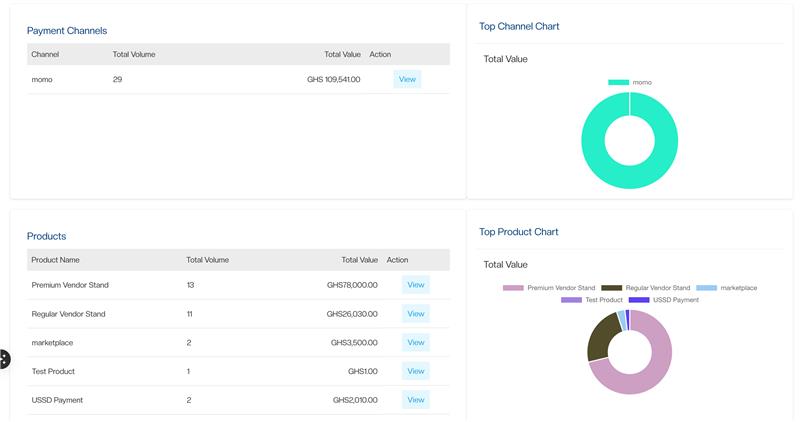Click the GHS 109,541.00 total value

pos(334,80)
